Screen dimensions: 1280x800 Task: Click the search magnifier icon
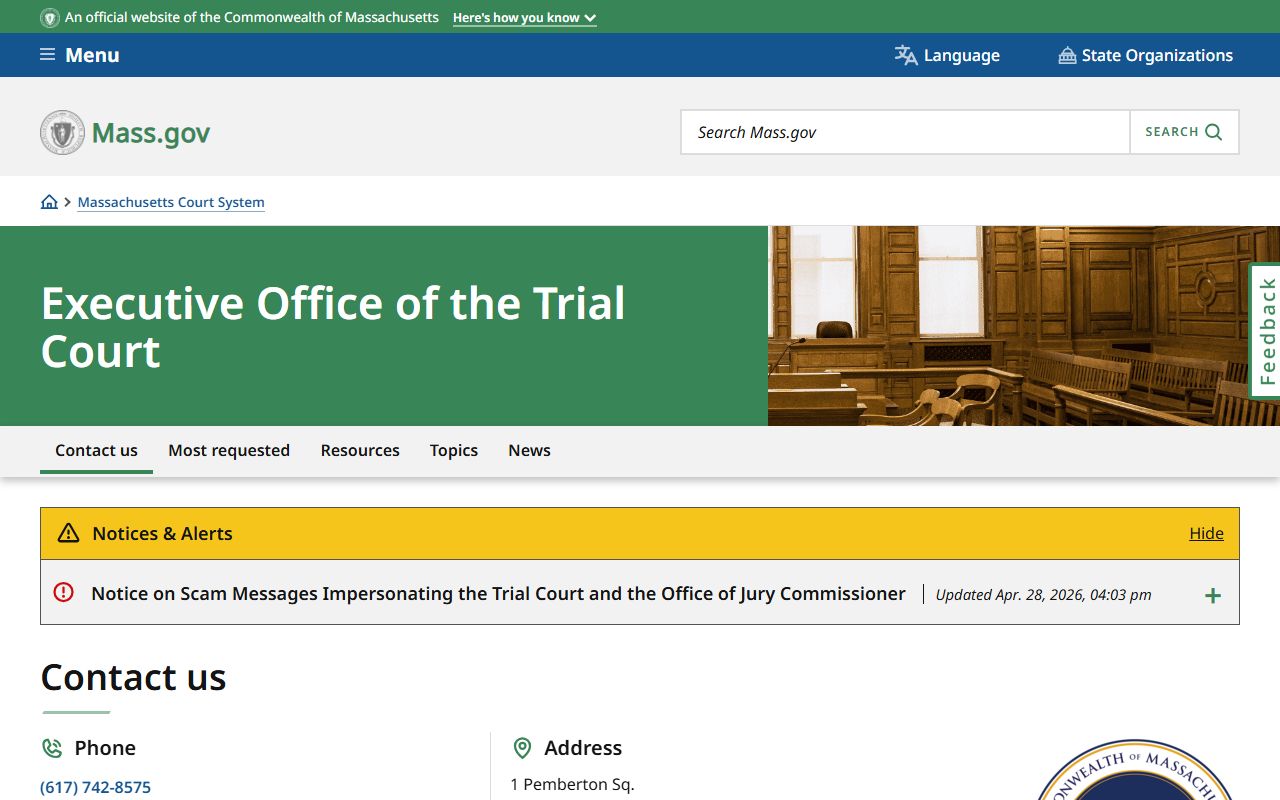tap(1213, 132)
